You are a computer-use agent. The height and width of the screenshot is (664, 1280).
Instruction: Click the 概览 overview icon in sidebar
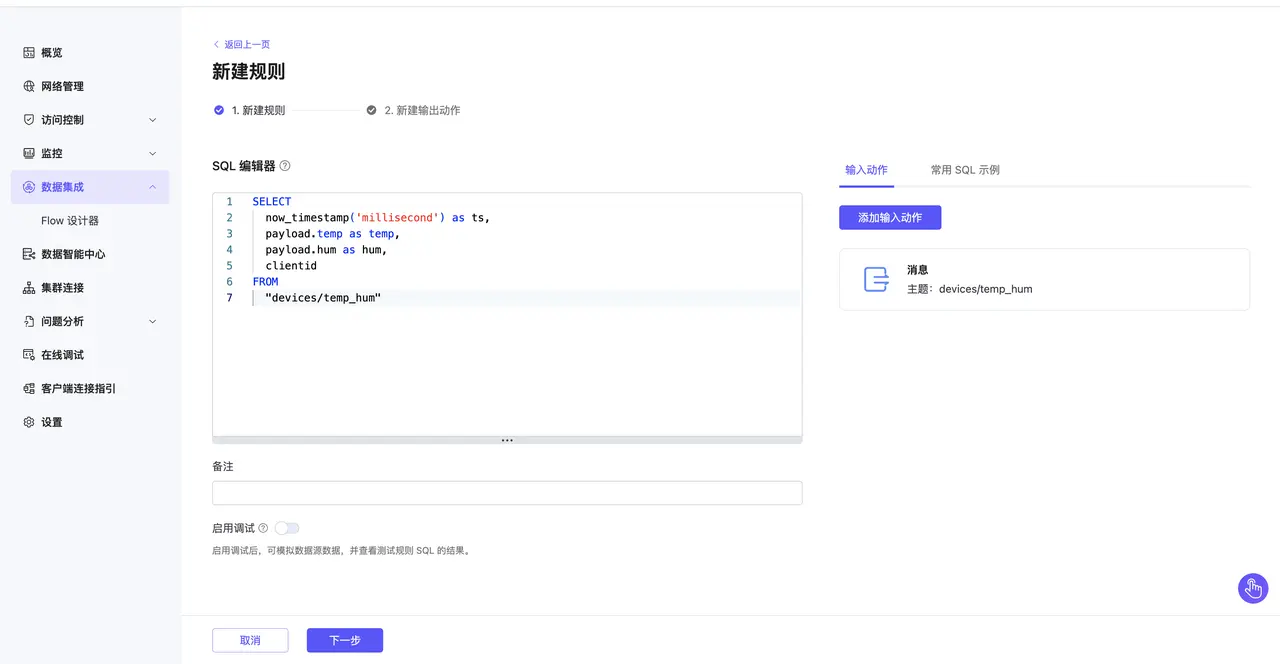(29, 53)
